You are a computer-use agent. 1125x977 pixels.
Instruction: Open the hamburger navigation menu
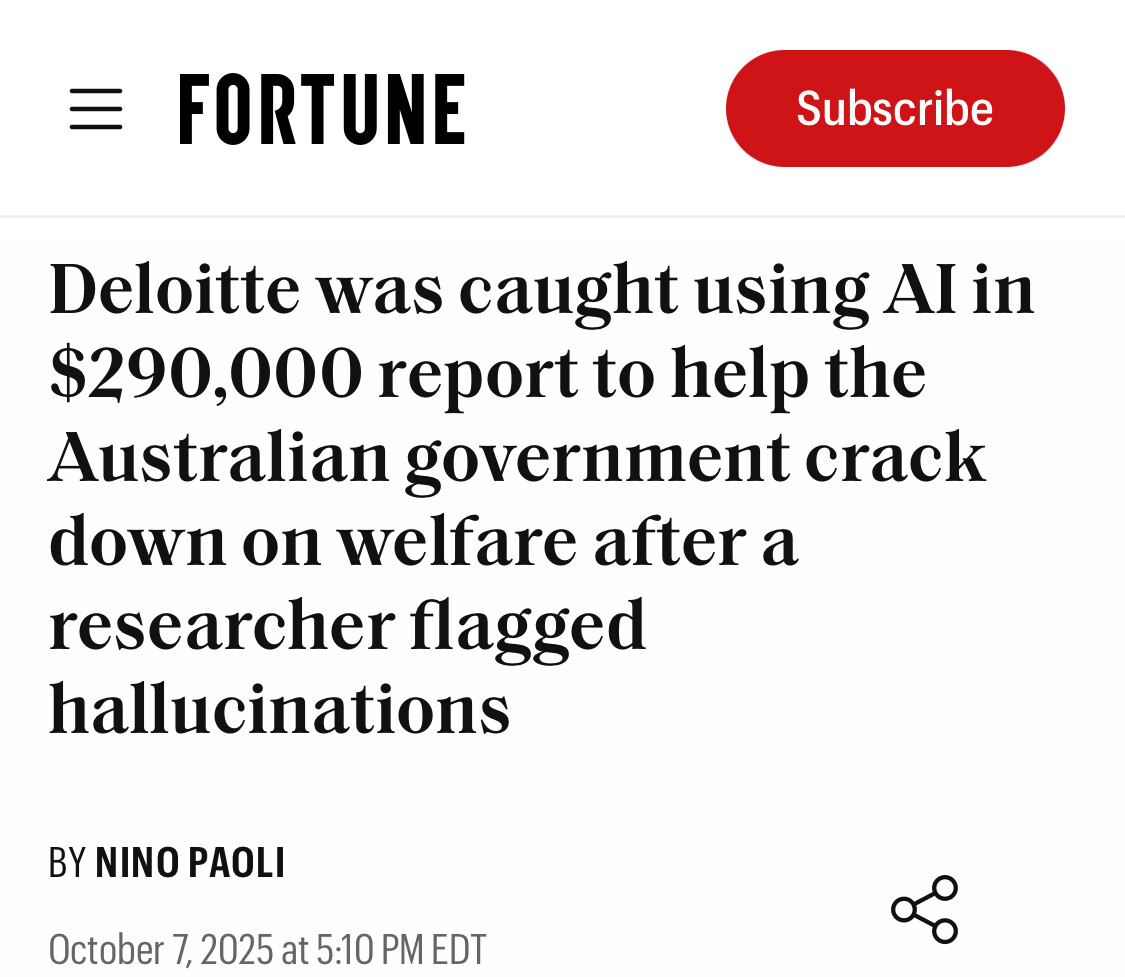[x=96, y=109]
